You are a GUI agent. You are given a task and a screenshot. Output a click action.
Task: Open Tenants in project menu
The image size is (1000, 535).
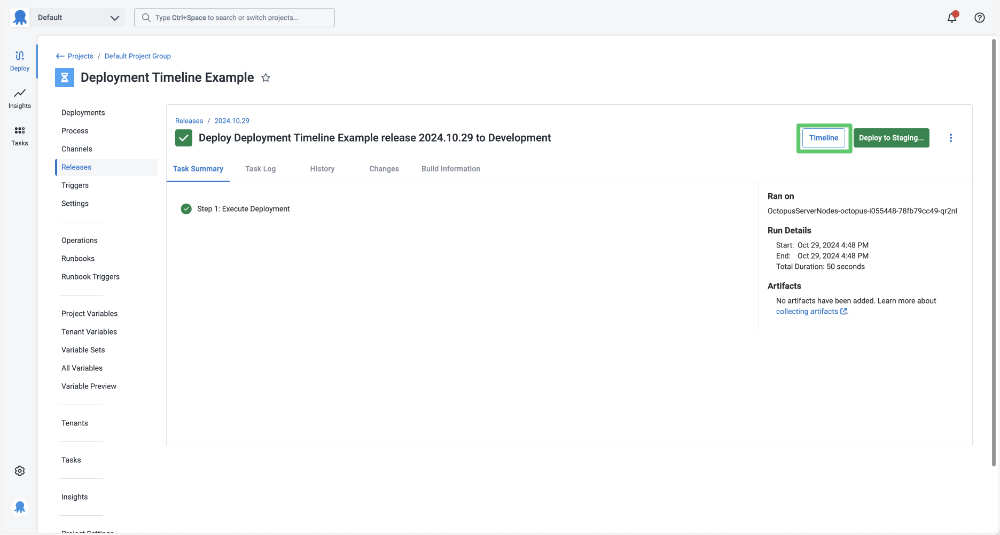click(75, 423)
